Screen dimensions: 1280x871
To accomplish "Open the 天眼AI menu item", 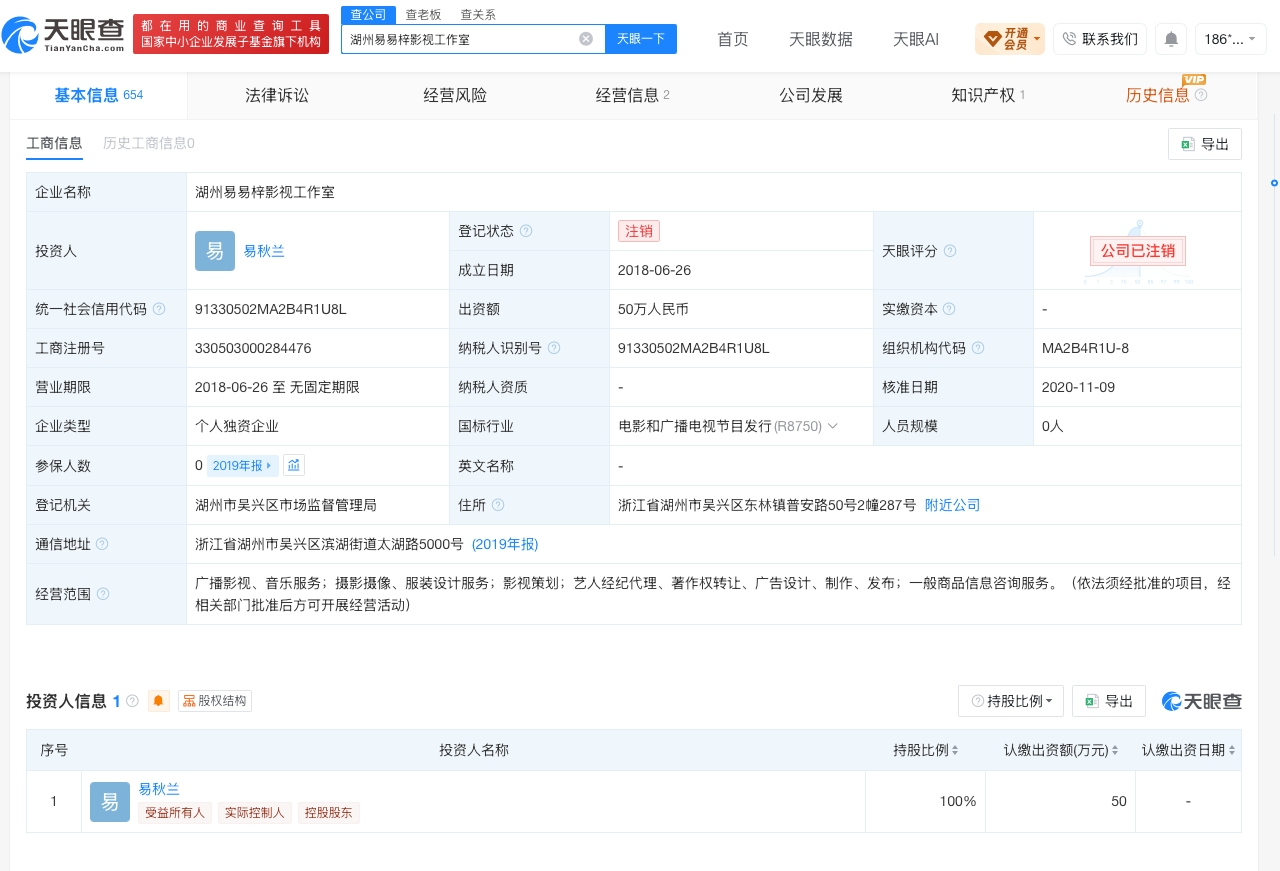I will point(916,39).
